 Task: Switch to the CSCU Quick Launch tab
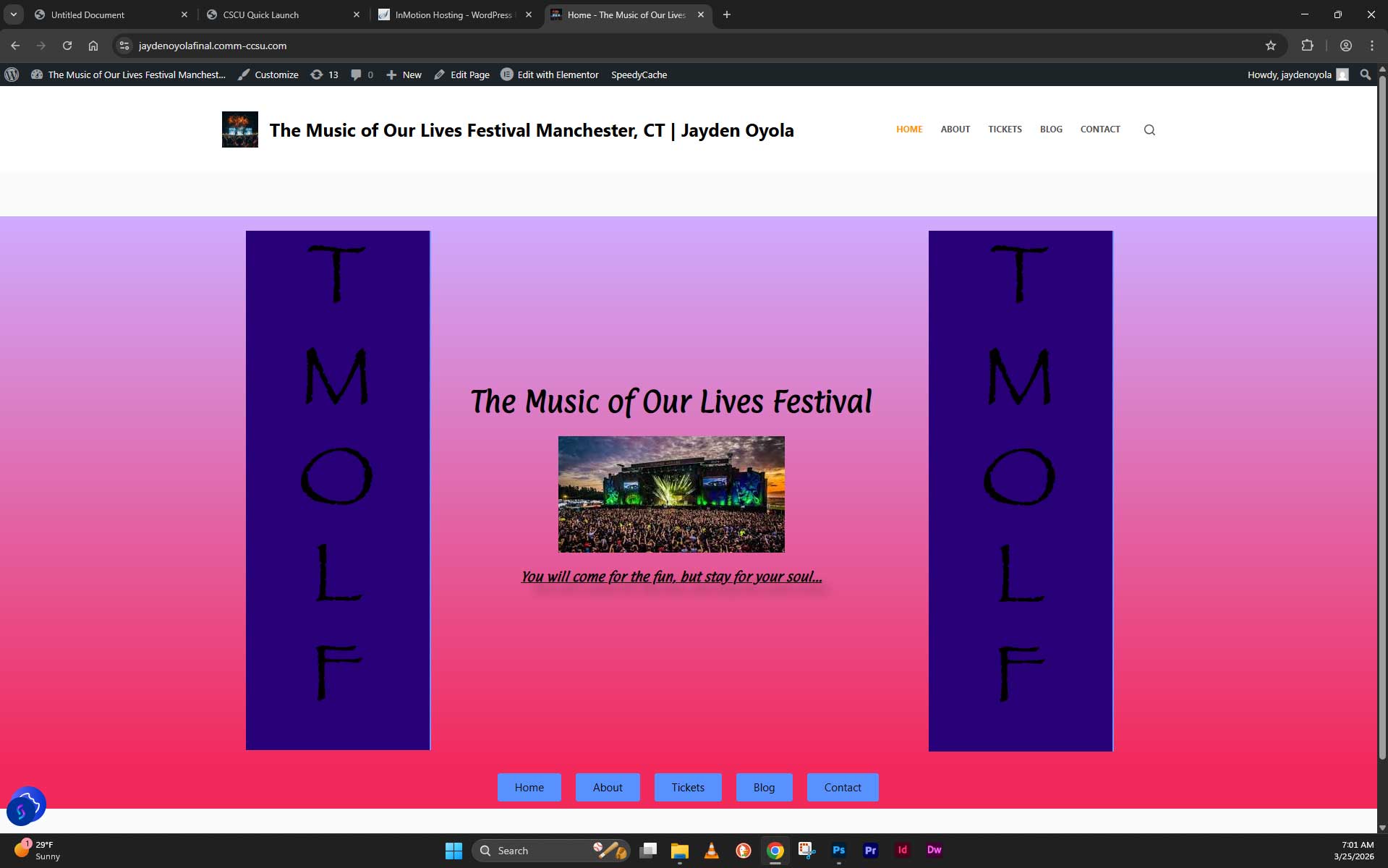point(282,14)
